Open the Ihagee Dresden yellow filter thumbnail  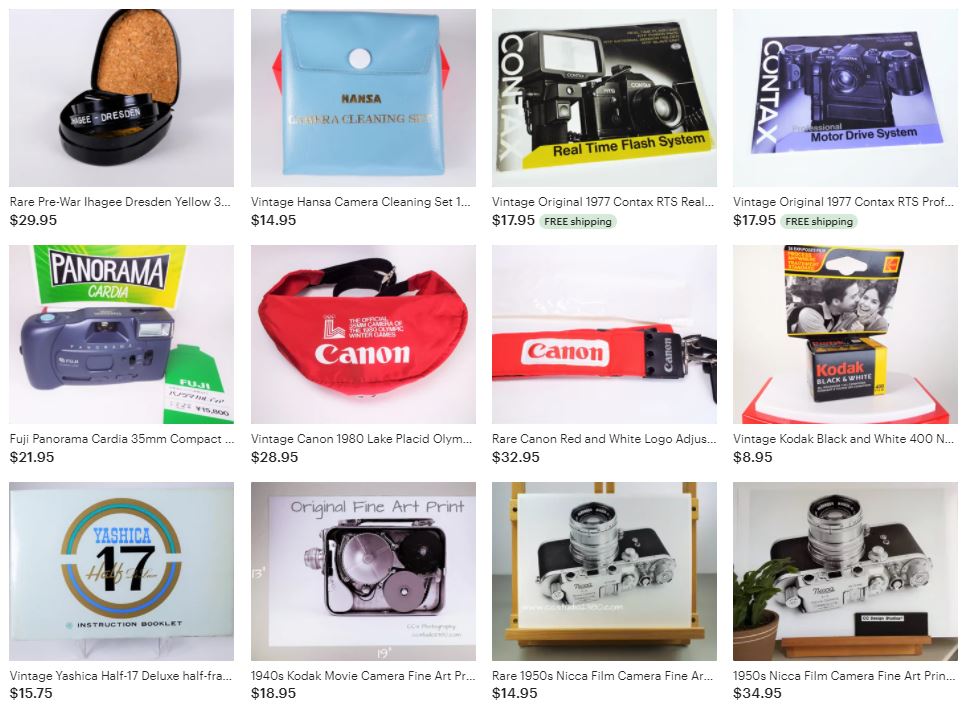point(122,98)
